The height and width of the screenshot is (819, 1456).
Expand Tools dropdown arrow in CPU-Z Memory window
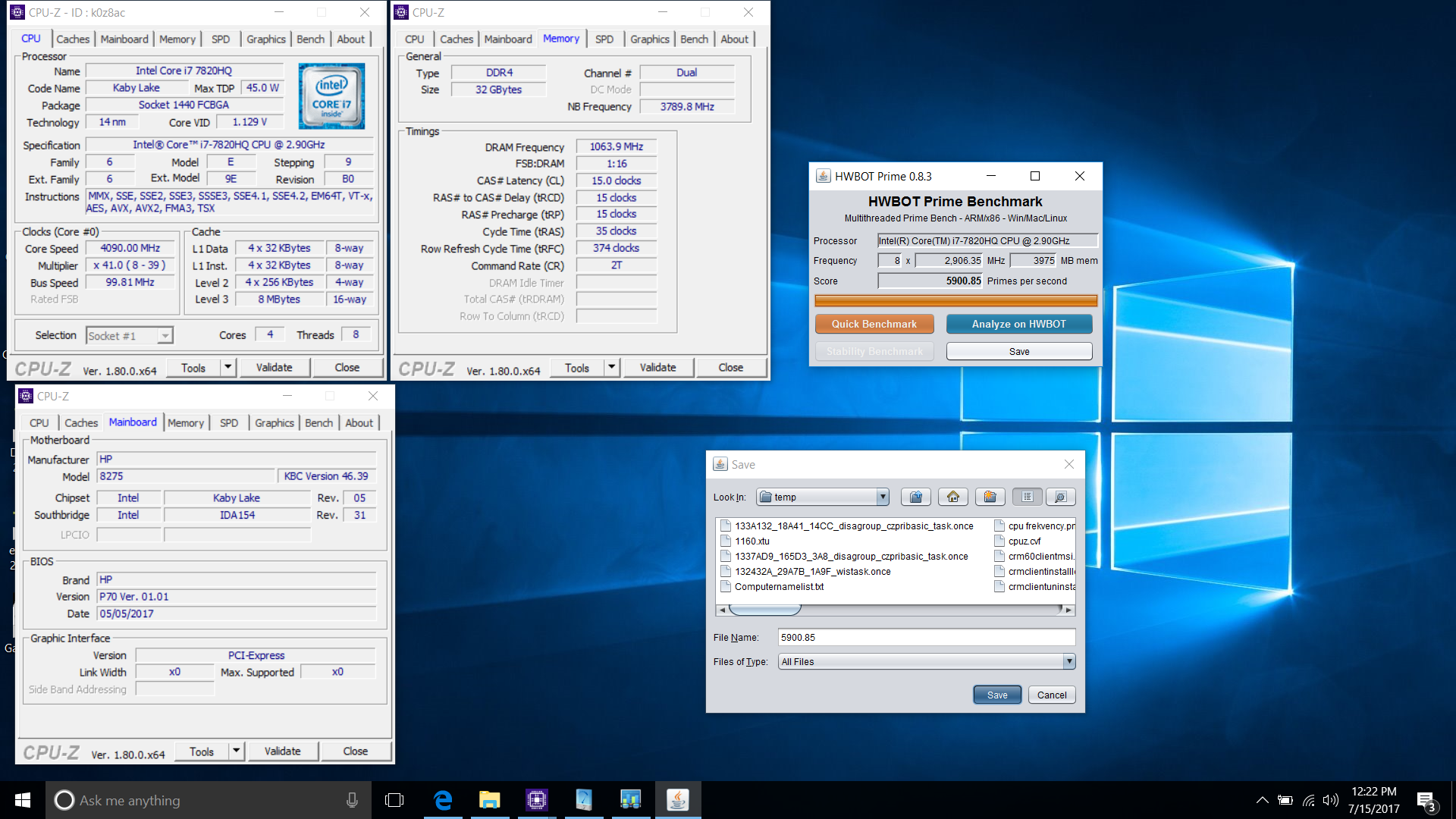tap(611, 368)
